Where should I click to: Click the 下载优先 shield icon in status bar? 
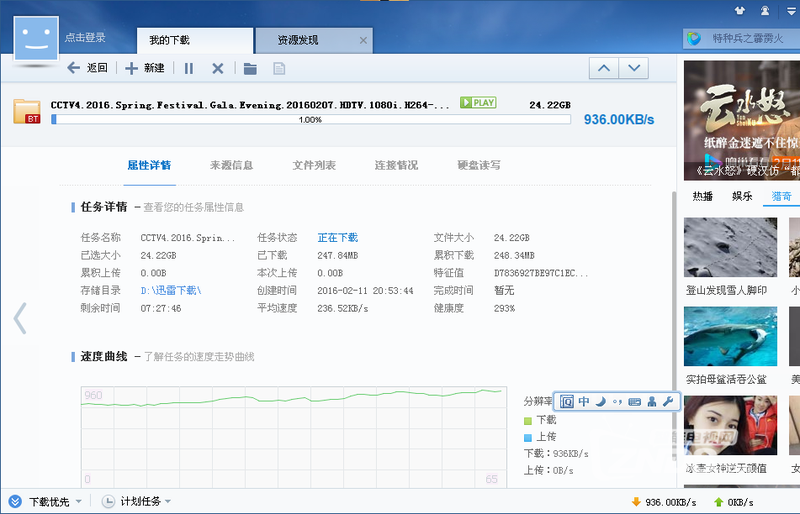click(x=15, y=502)
